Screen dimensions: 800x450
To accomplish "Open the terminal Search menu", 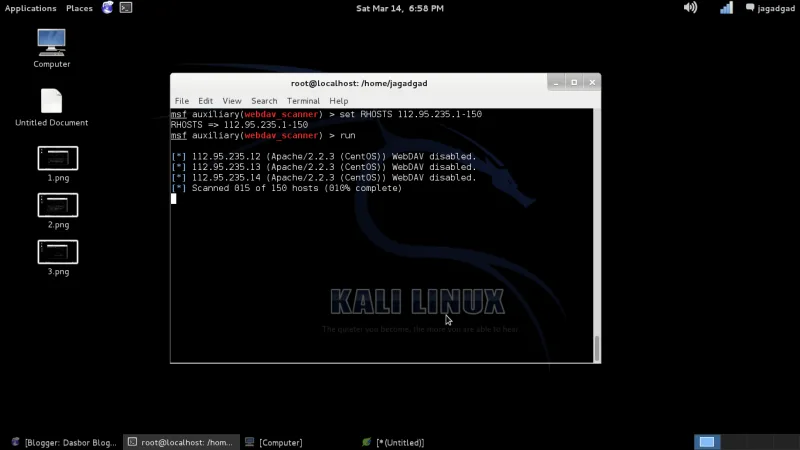I will pyautogui.click(x=264, y=101).
